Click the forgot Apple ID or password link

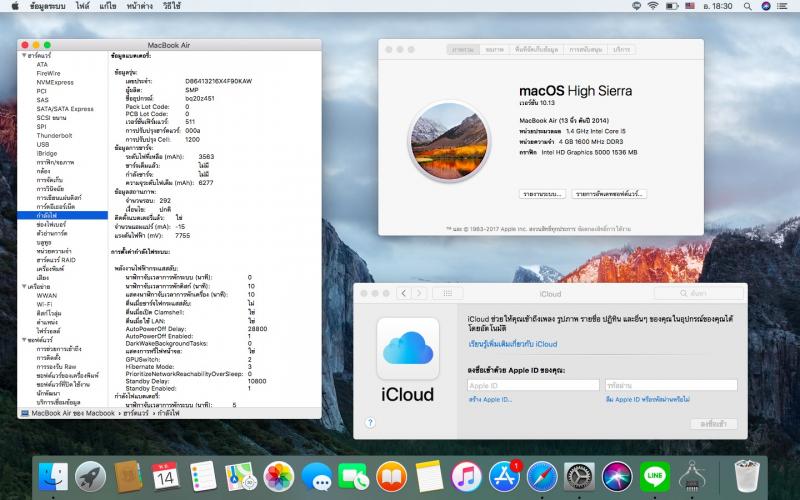[647, 399]
